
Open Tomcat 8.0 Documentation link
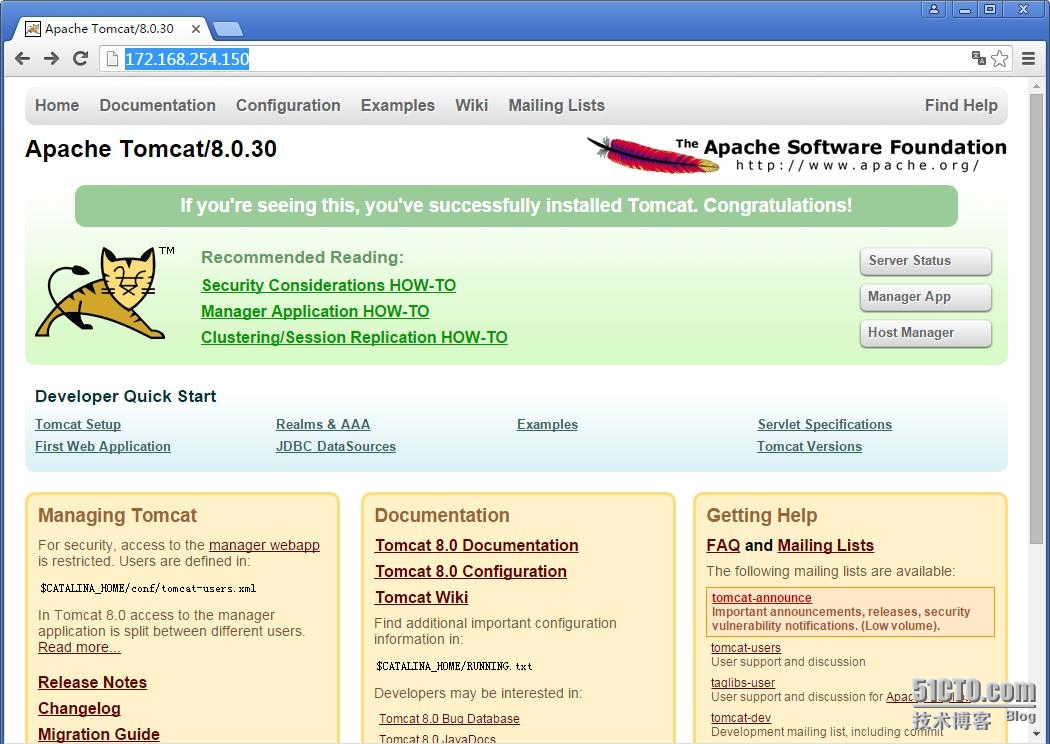pyautogui.click(x=476, y=546)
